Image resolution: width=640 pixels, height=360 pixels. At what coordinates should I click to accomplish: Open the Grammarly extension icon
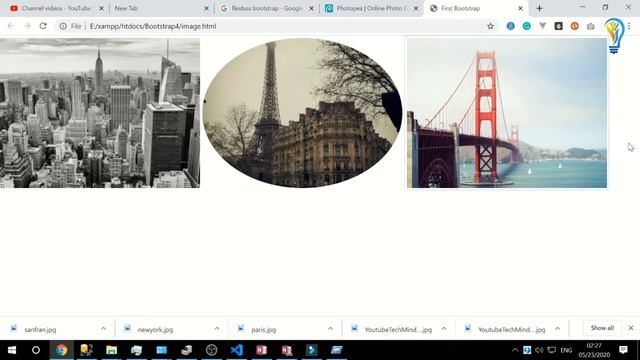click(x=527, y=26)
